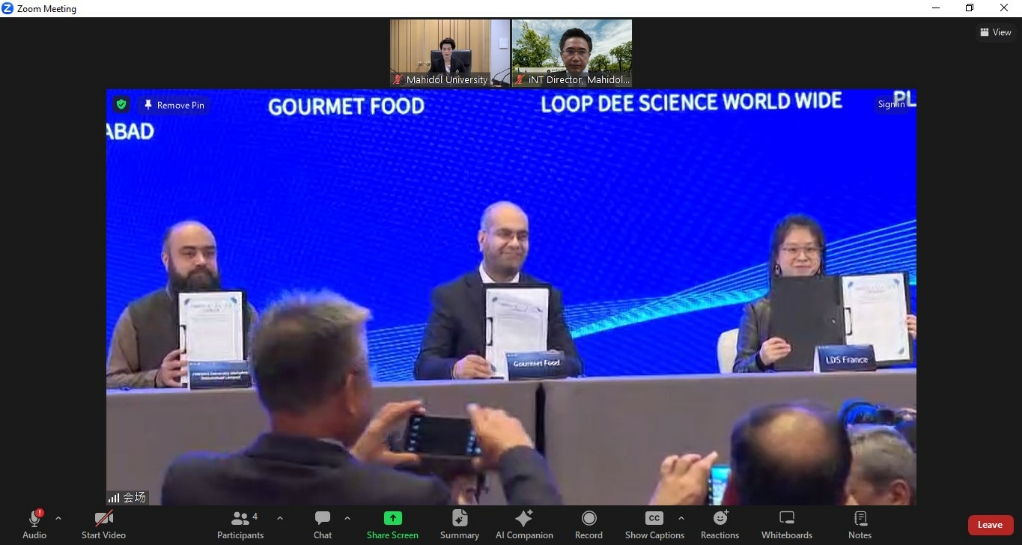1022x545 pixels.
Task: Open the Participants panel
Action: [x=241, y=524]
